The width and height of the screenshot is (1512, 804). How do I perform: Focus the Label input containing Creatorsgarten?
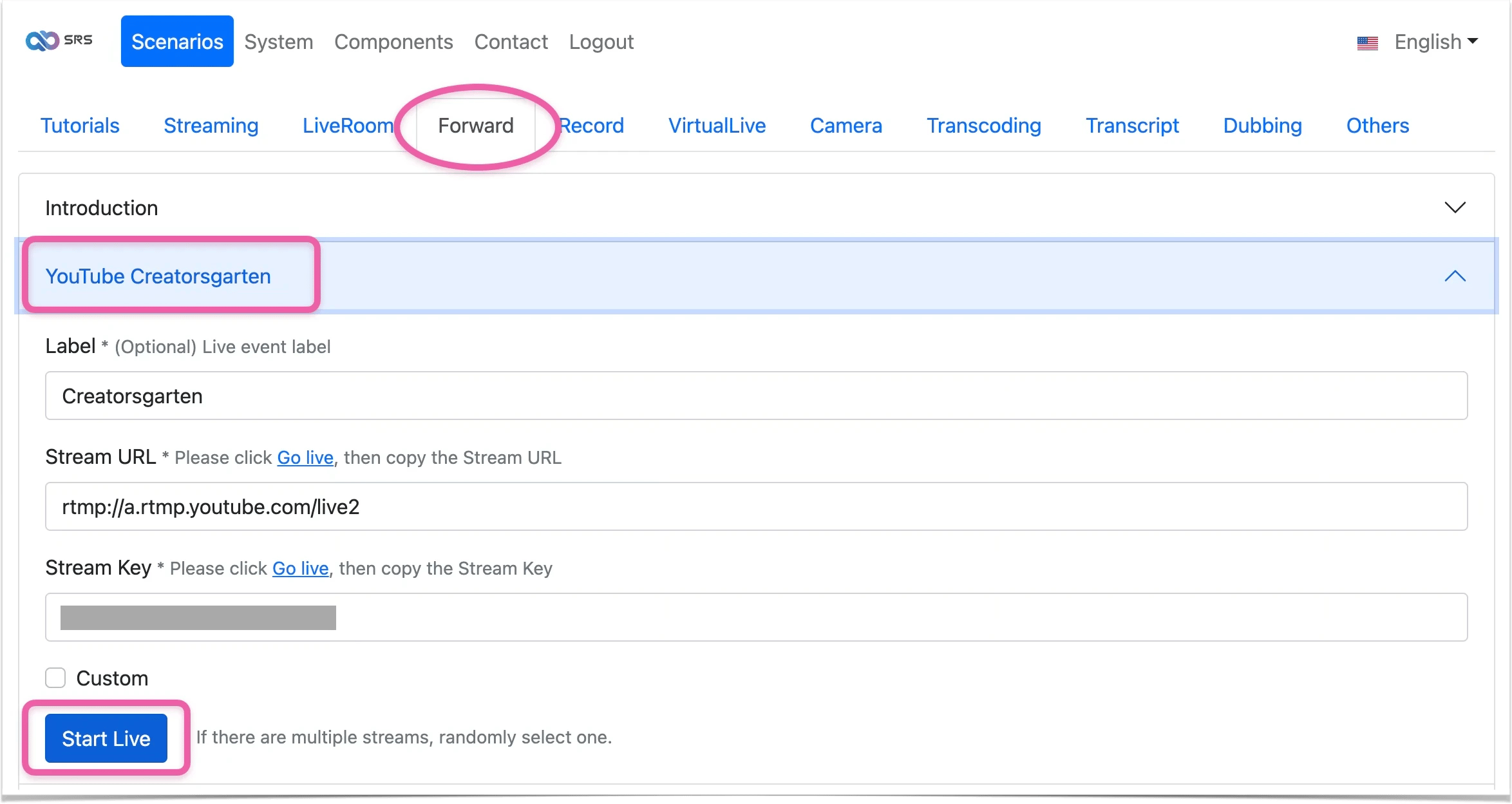pos(756,396)
